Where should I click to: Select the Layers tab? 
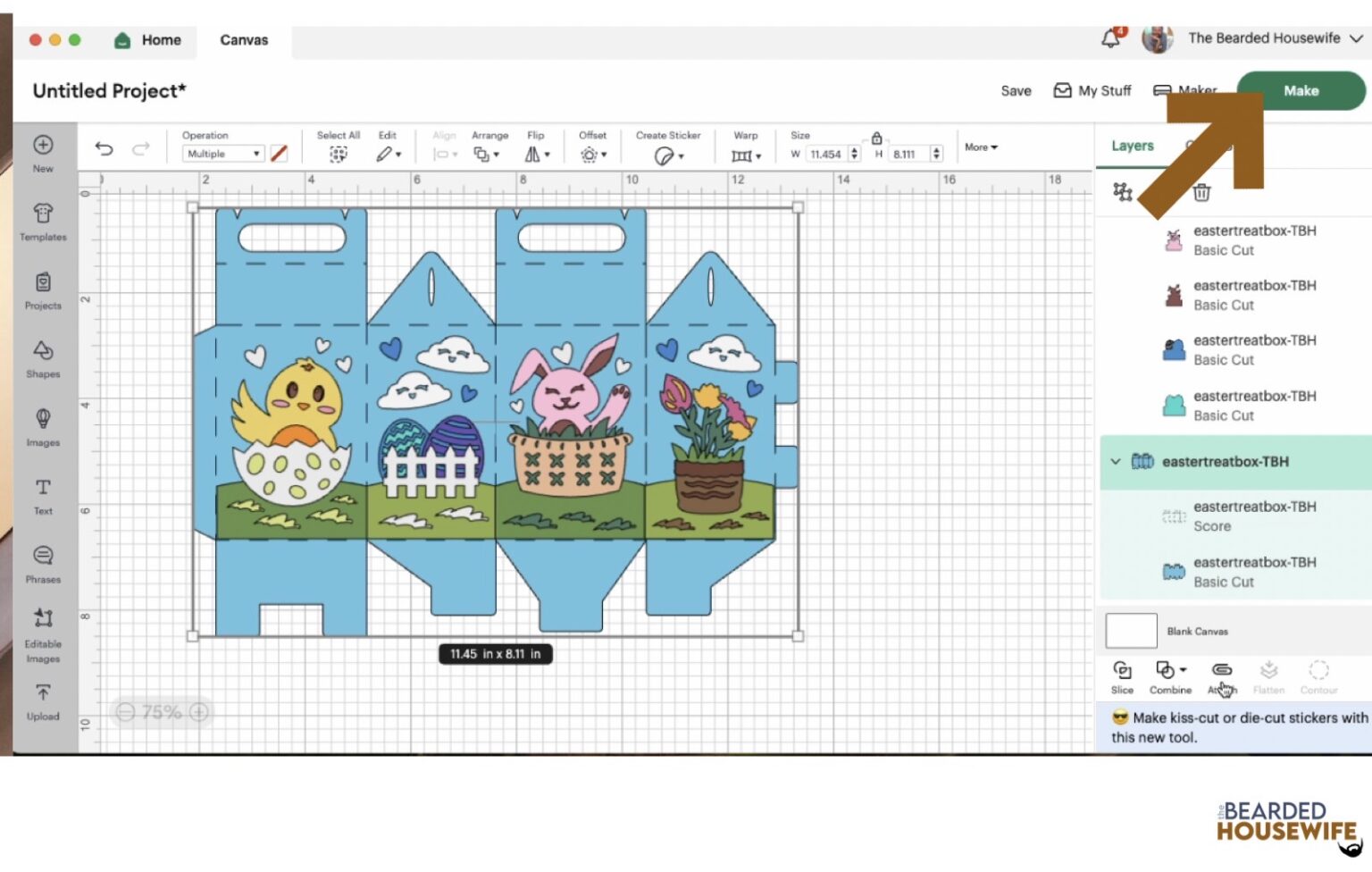click(x=1132, y=146)
